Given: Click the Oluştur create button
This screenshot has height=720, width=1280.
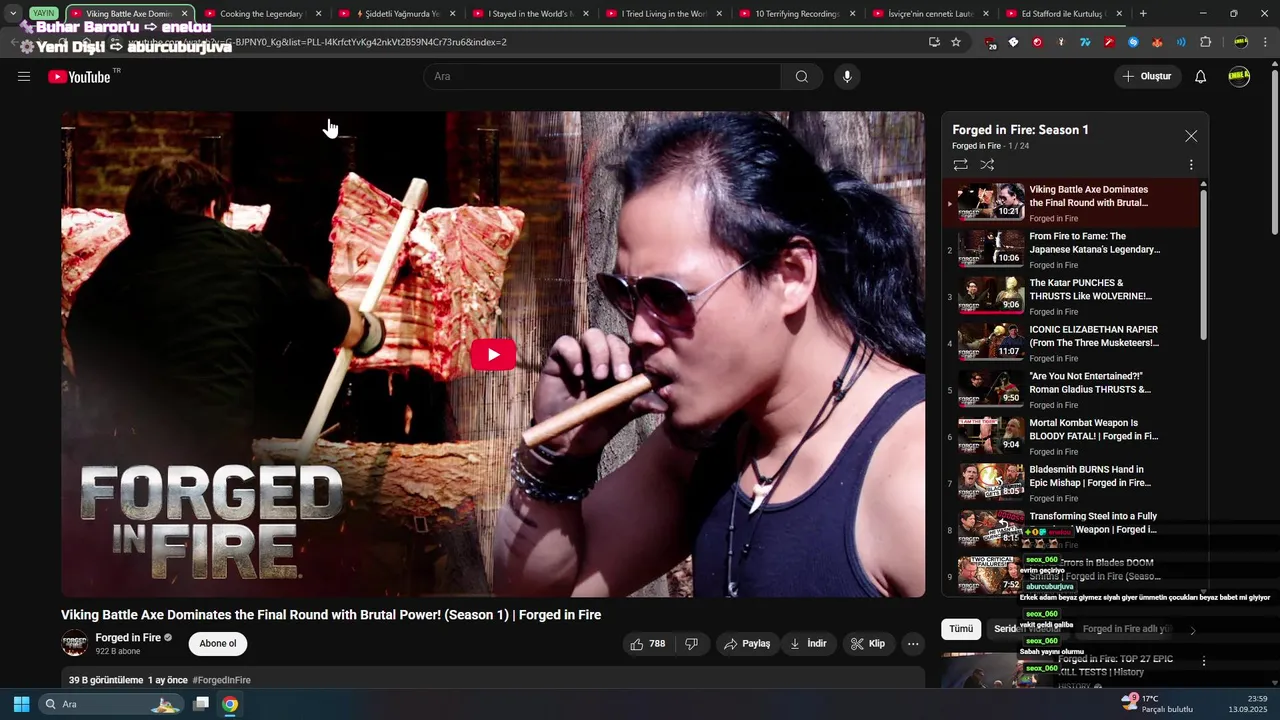Looking at the screenshot, I should click(1147, 76).
